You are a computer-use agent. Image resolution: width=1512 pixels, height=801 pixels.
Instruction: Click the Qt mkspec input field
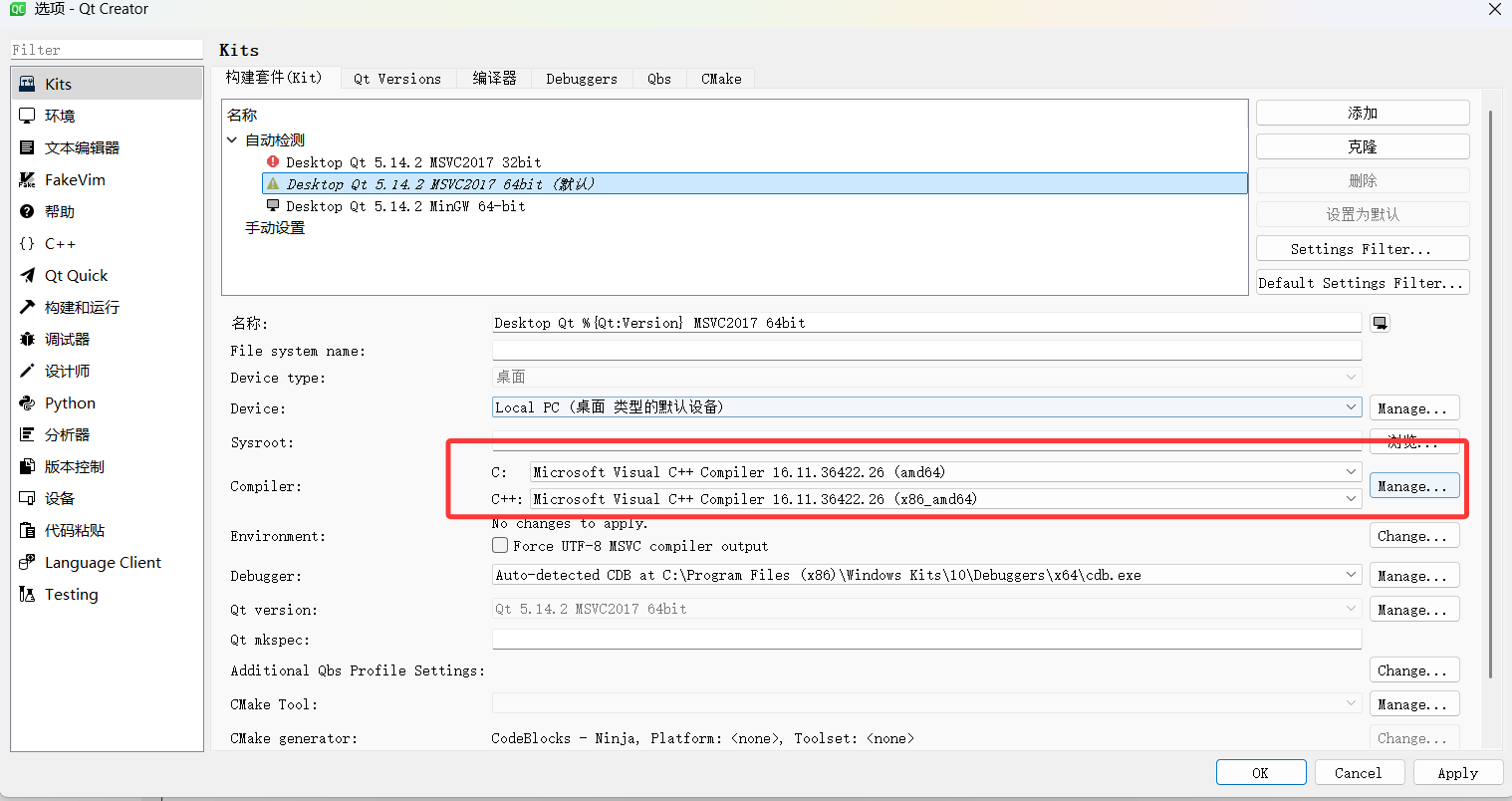[x=926, y=639]
